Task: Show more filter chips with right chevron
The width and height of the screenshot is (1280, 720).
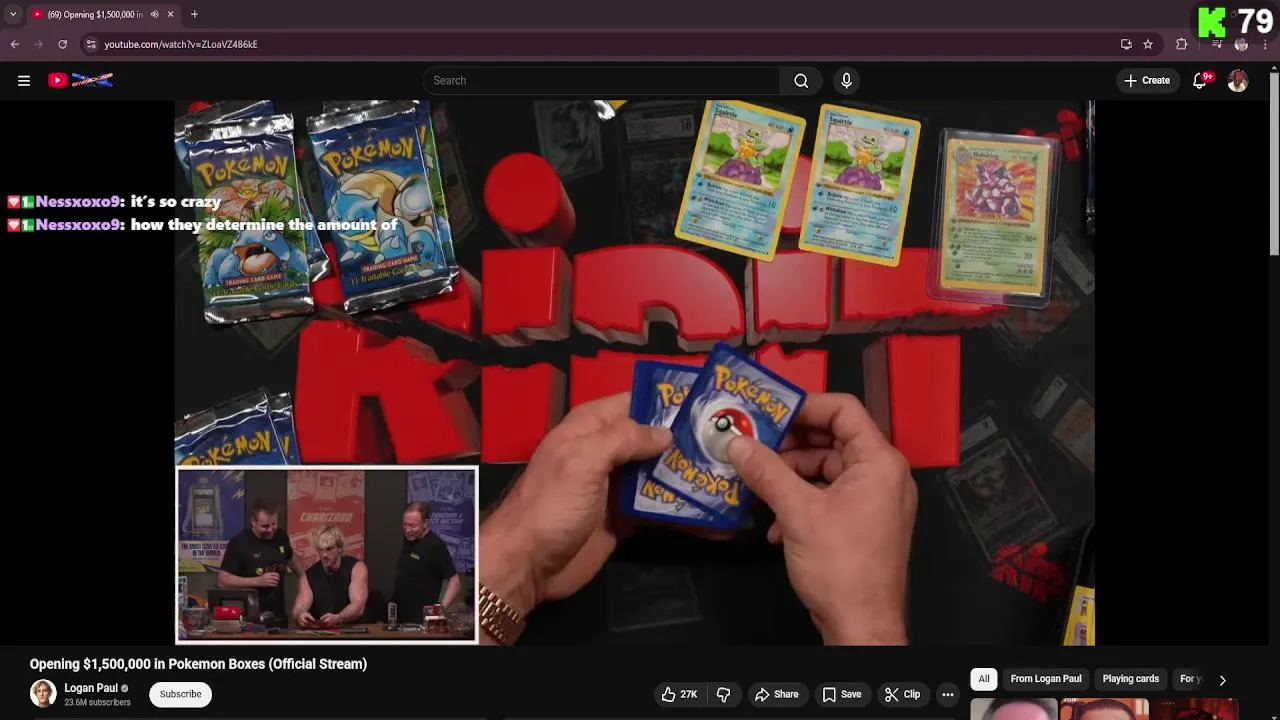Action: coord(1222,680)
